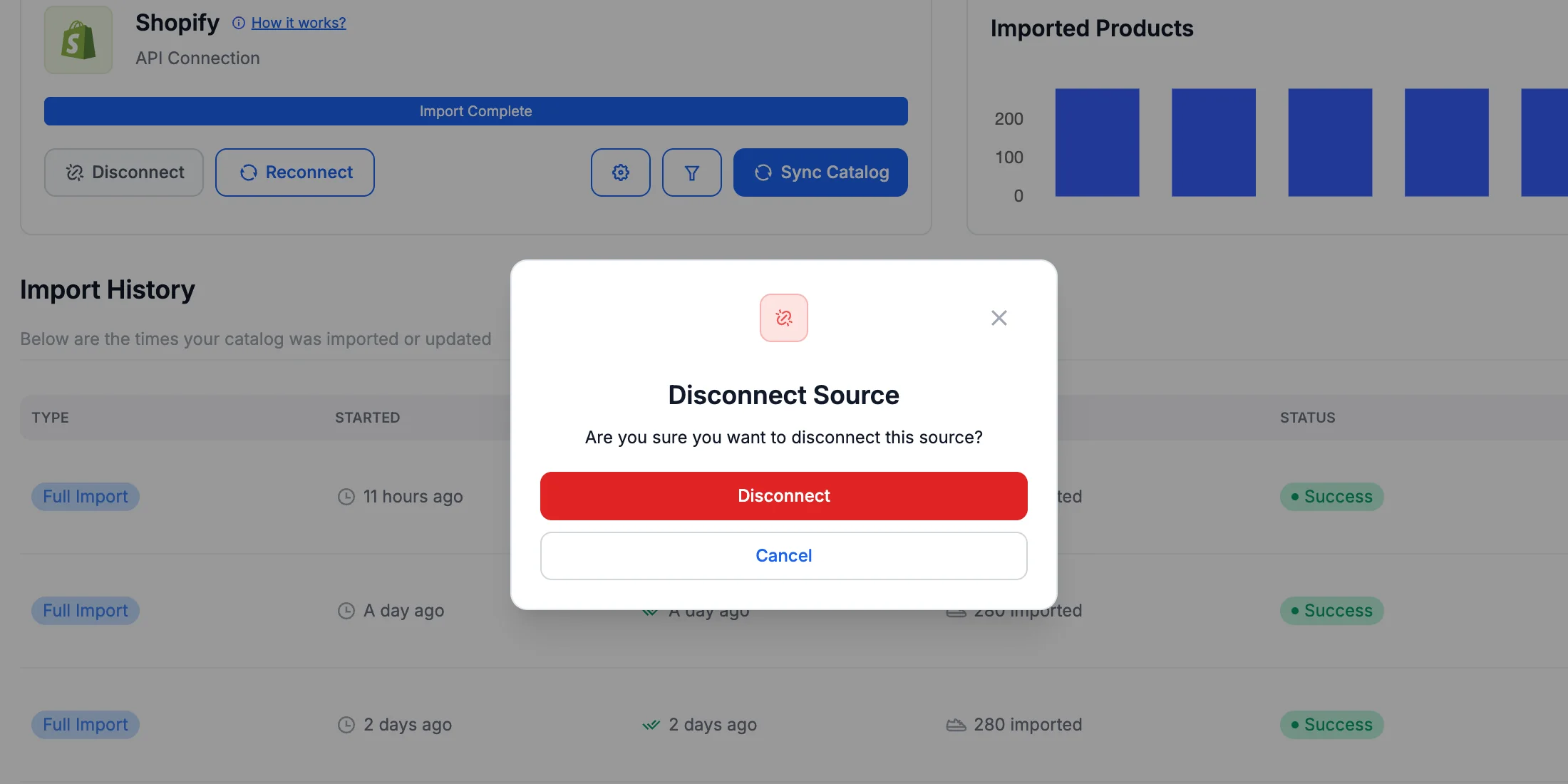Click Success badge in 2 days ago row
Image resolution: width=1568 pixels, height=784 pixels.
1332,725
